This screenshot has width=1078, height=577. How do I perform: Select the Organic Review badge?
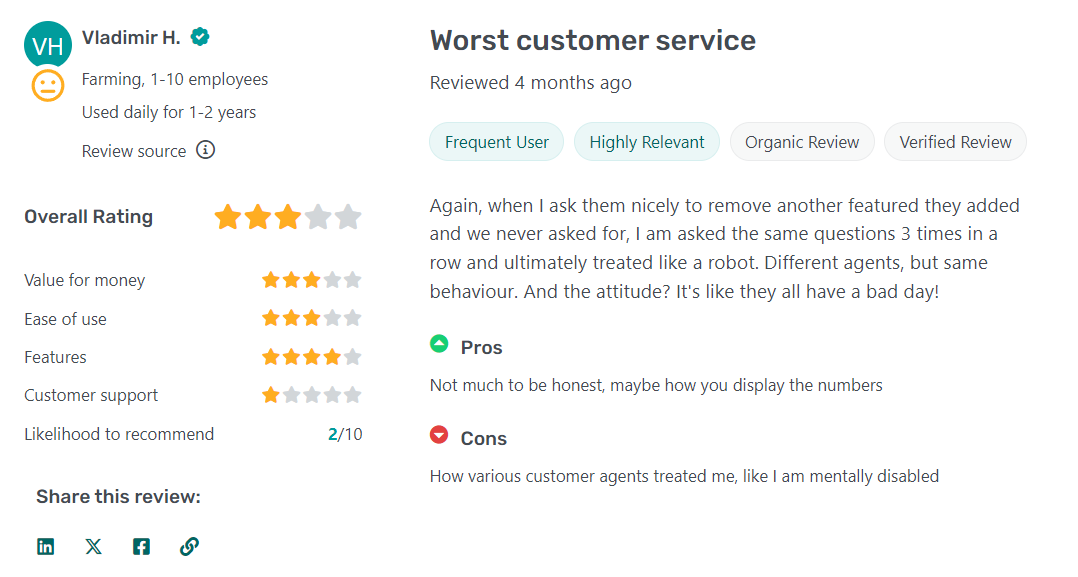click(802, 141)
